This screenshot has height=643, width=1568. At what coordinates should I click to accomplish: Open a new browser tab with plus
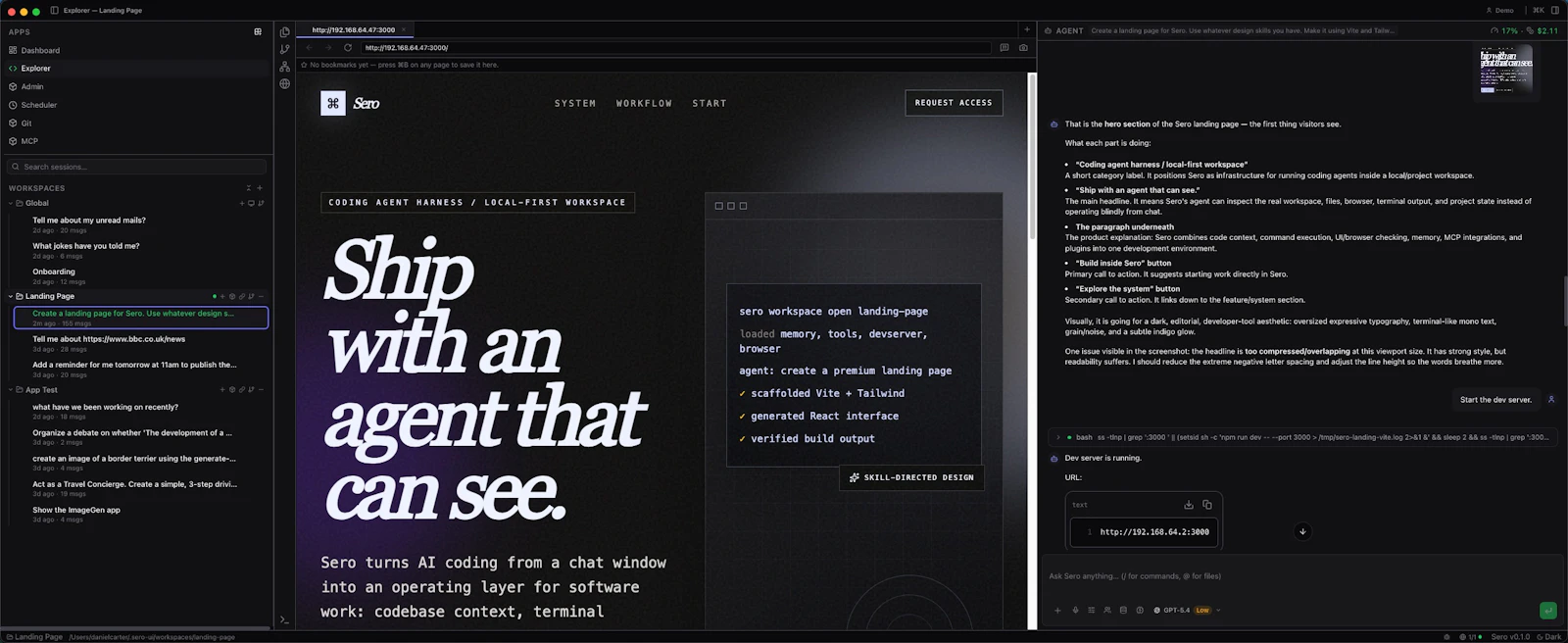pos(1027,29)
